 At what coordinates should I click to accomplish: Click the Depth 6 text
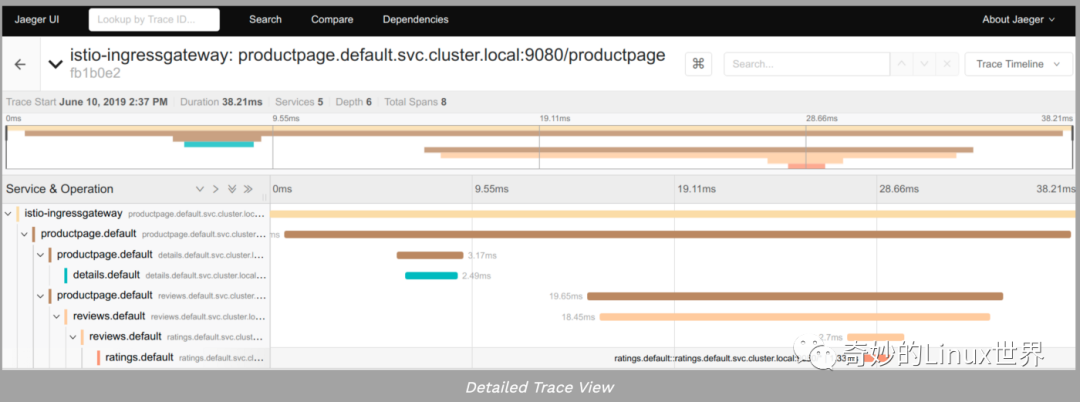tap(354, 102)
